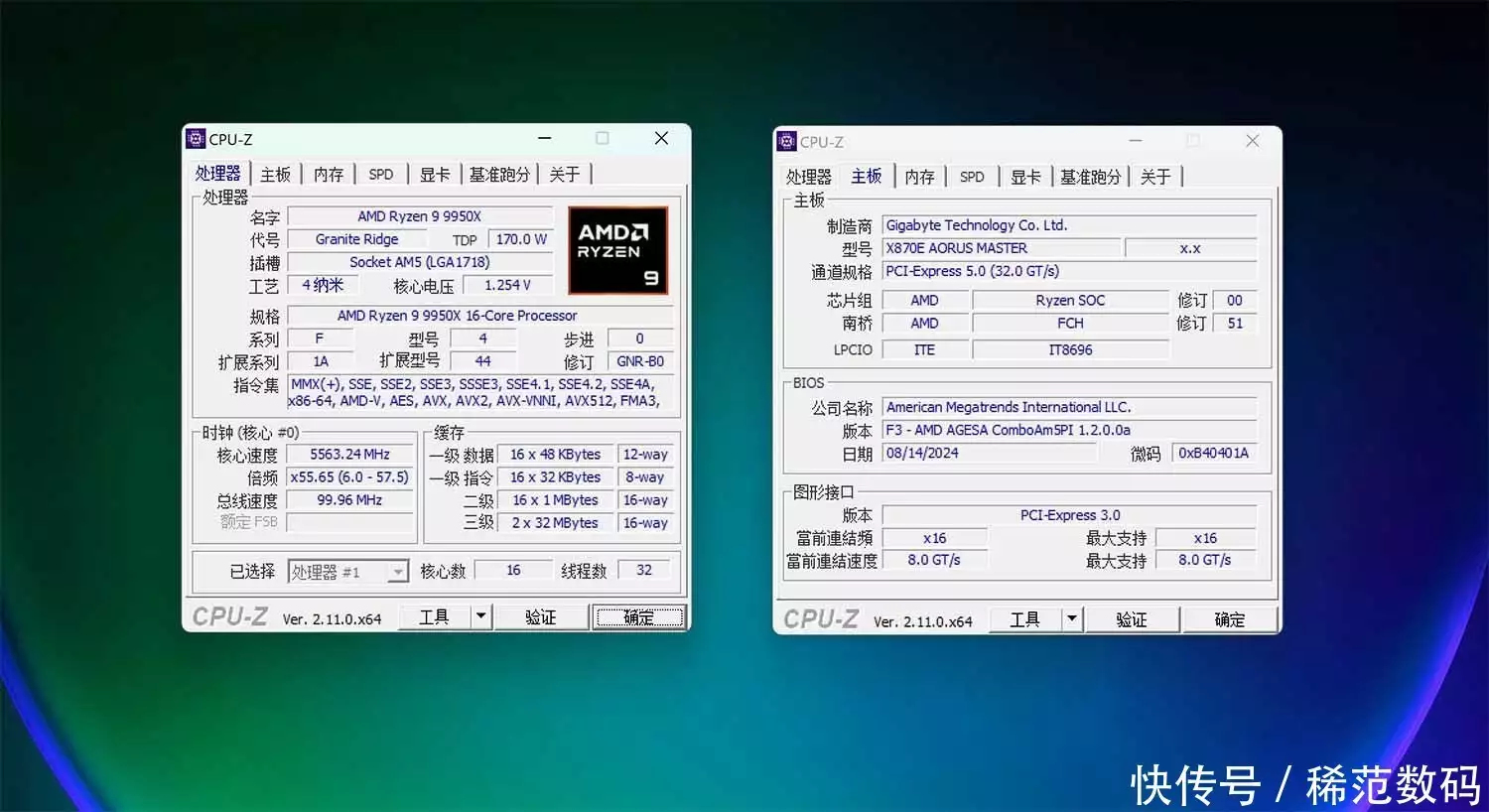This screenshot has width=1489, height=812.
Task: Click the Ryzen SOC chipset field
Action: click(x=1070, y=300)
